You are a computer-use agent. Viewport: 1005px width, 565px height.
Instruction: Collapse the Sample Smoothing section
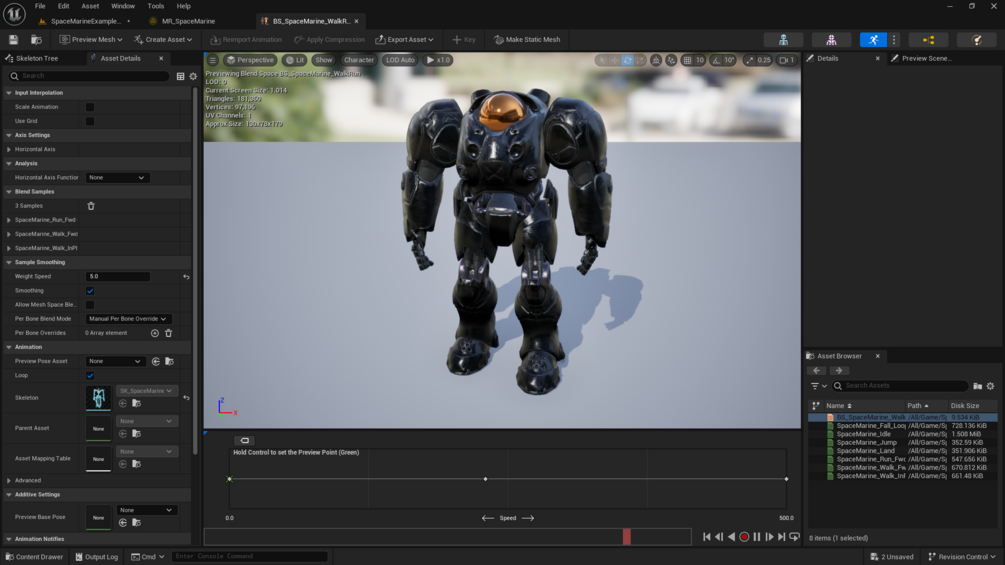coord(9,263)
